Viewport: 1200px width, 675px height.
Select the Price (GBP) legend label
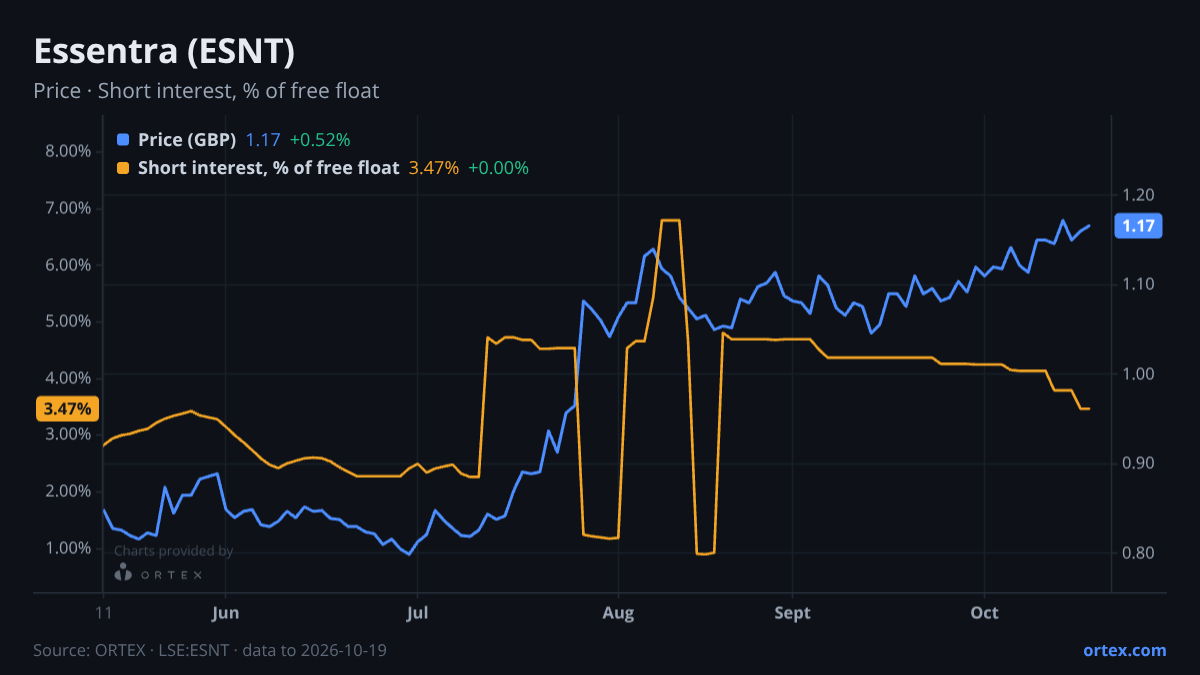(187, 140)
